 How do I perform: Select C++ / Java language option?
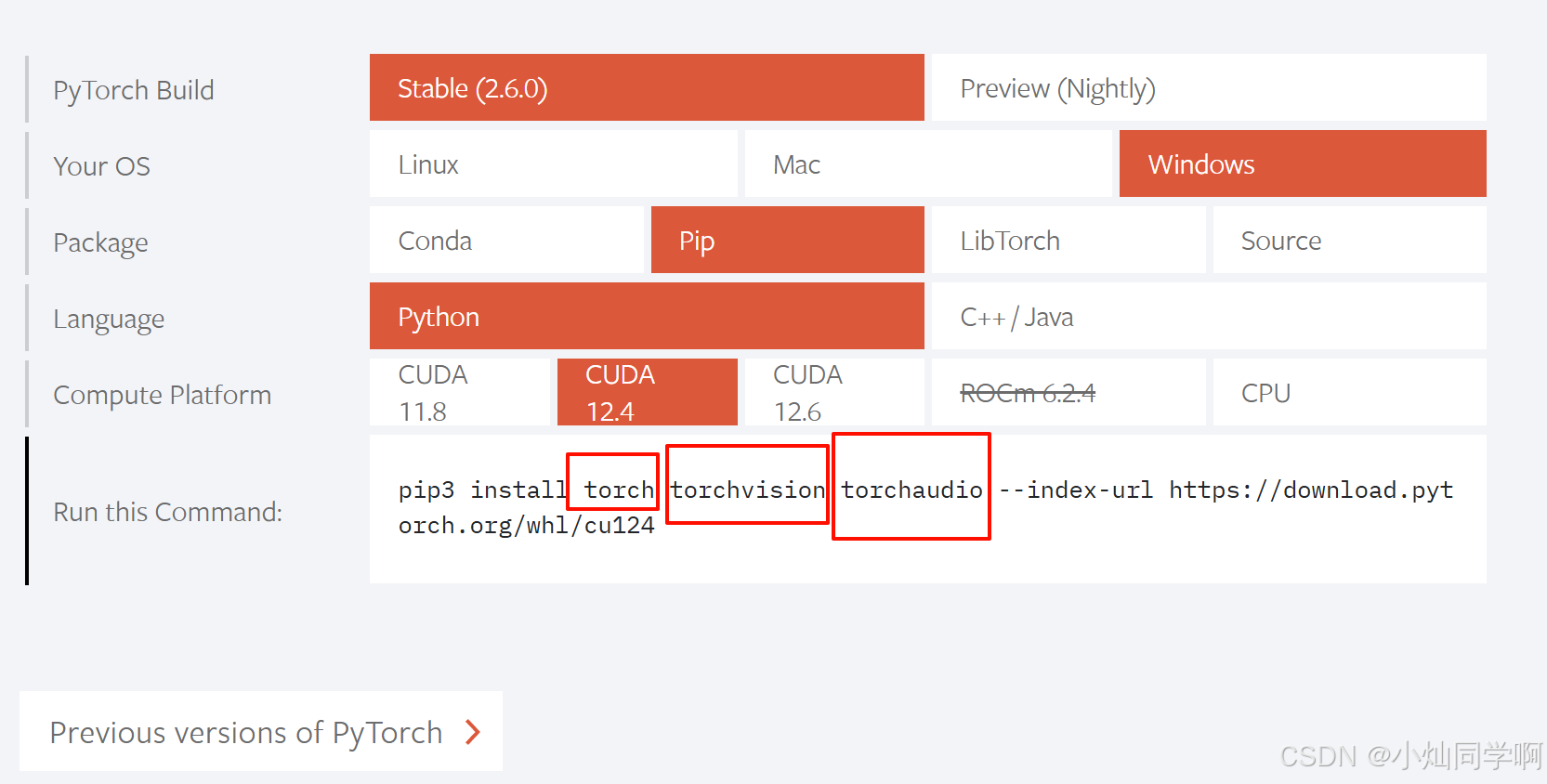1209,316
